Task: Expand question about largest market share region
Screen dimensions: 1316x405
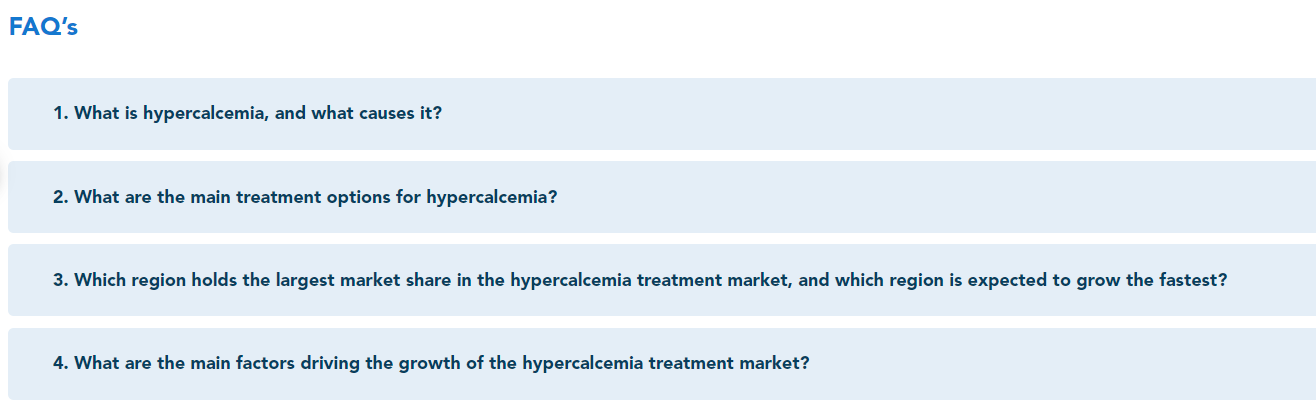Action: pos(662,280)
